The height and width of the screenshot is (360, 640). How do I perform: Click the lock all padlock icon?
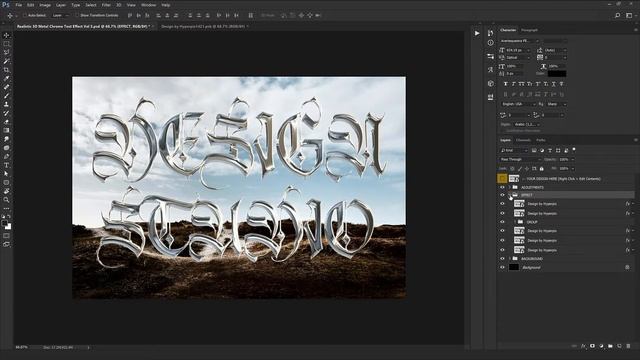pyautogui.click(x=542, y=169)
